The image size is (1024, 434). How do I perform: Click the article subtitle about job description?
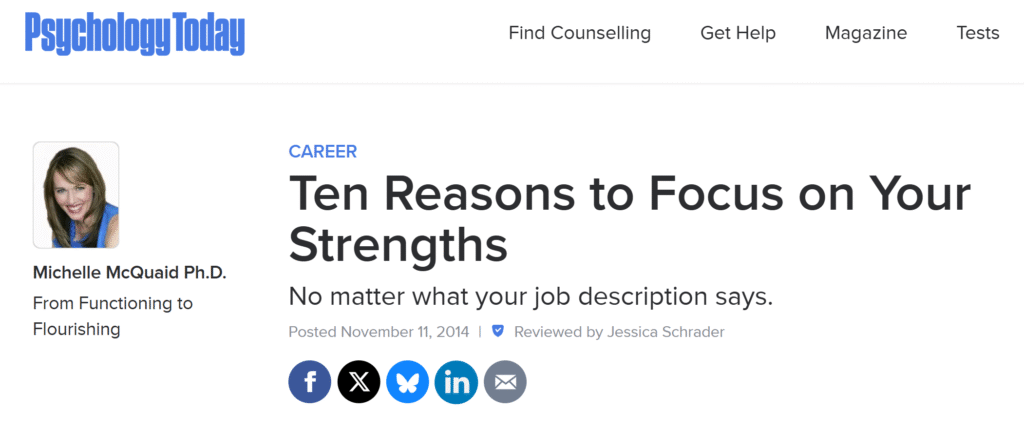531,297
